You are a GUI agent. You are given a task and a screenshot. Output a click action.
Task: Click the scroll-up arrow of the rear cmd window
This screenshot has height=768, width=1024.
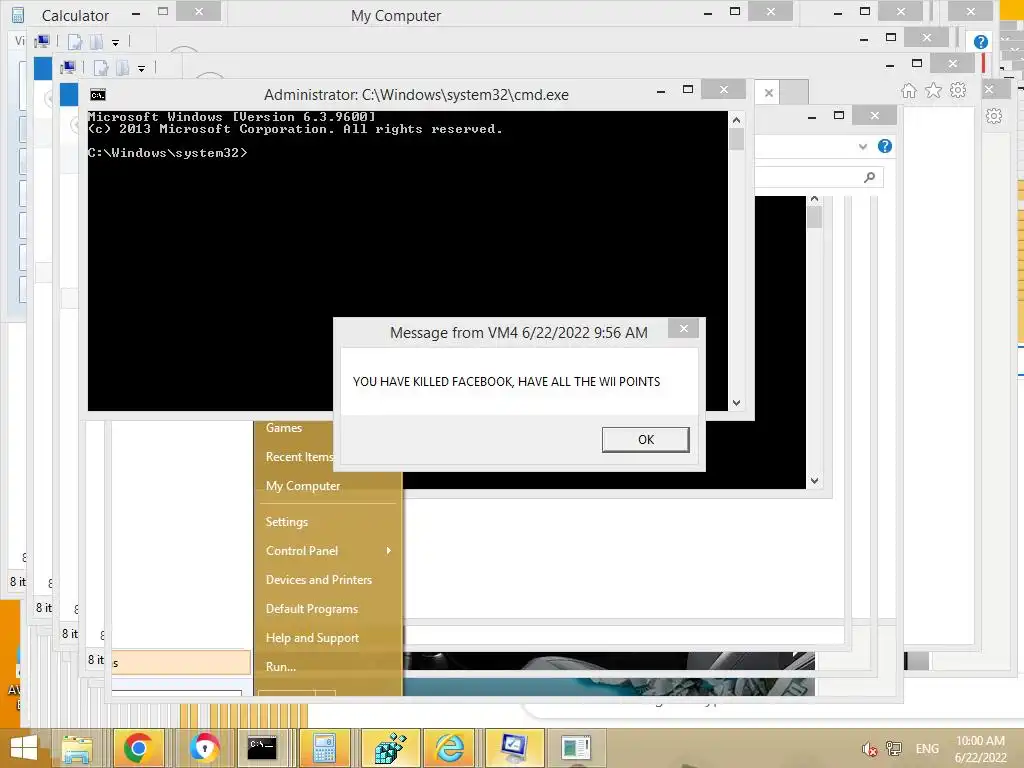pos(814,199)
